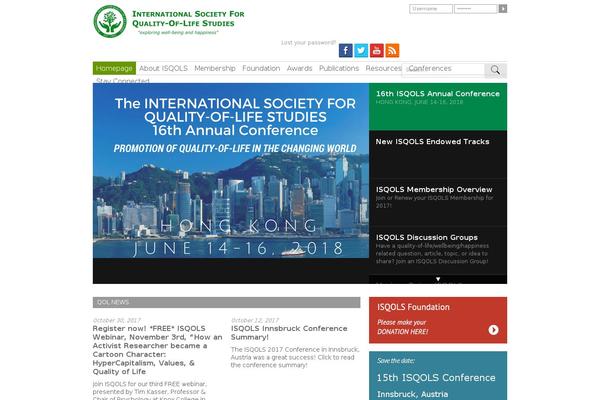Image resolution: width=600 pixels, height=400 pixels.
Task: Click the site search text box
Action: tap(443, 70)
